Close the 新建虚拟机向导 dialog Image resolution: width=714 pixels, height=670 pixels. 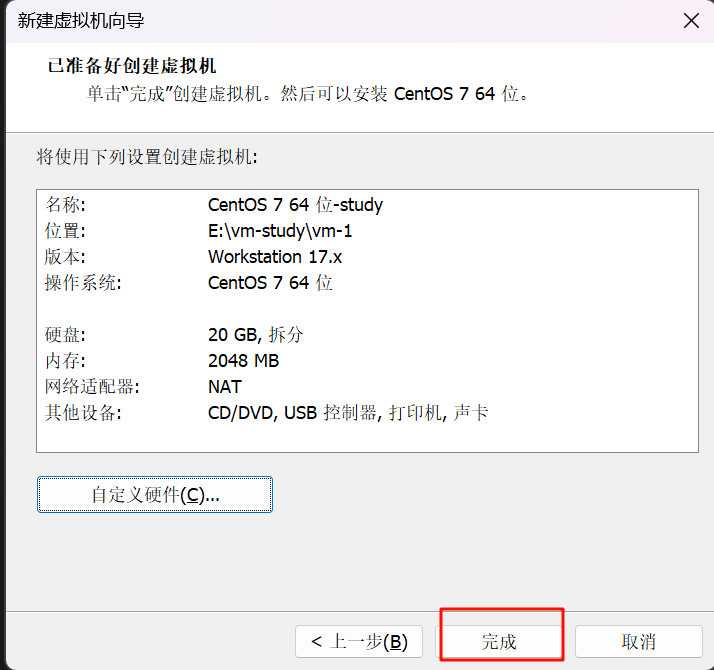click(x=691, y=20)
